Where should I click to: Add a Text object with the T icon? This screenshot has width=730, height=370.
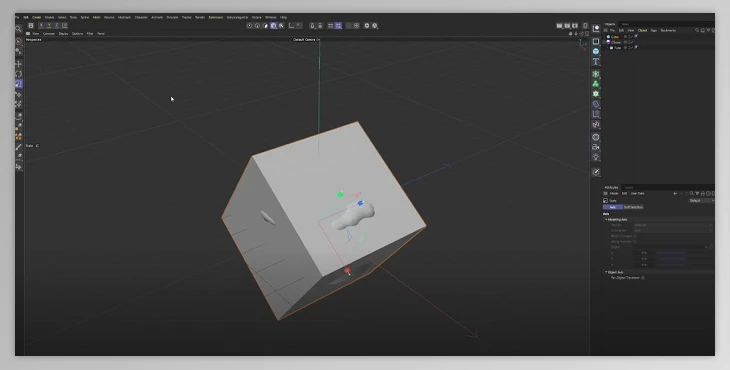coord(596,62)
